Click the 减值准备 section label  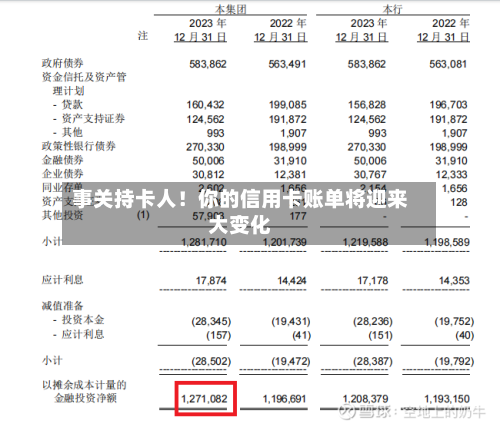[63, 306]
